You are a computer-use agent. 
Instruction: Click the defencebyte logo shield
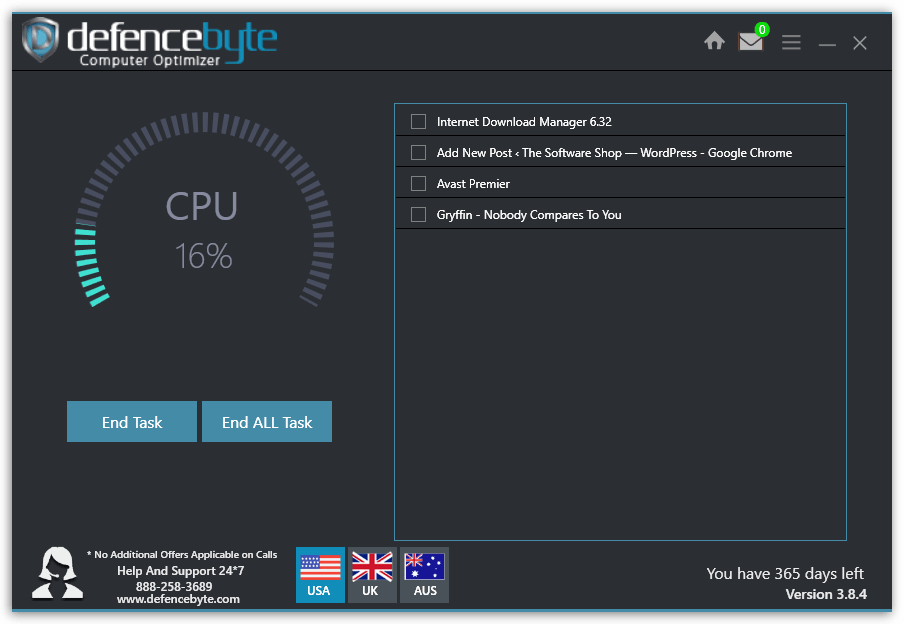[x=38, y=41]
